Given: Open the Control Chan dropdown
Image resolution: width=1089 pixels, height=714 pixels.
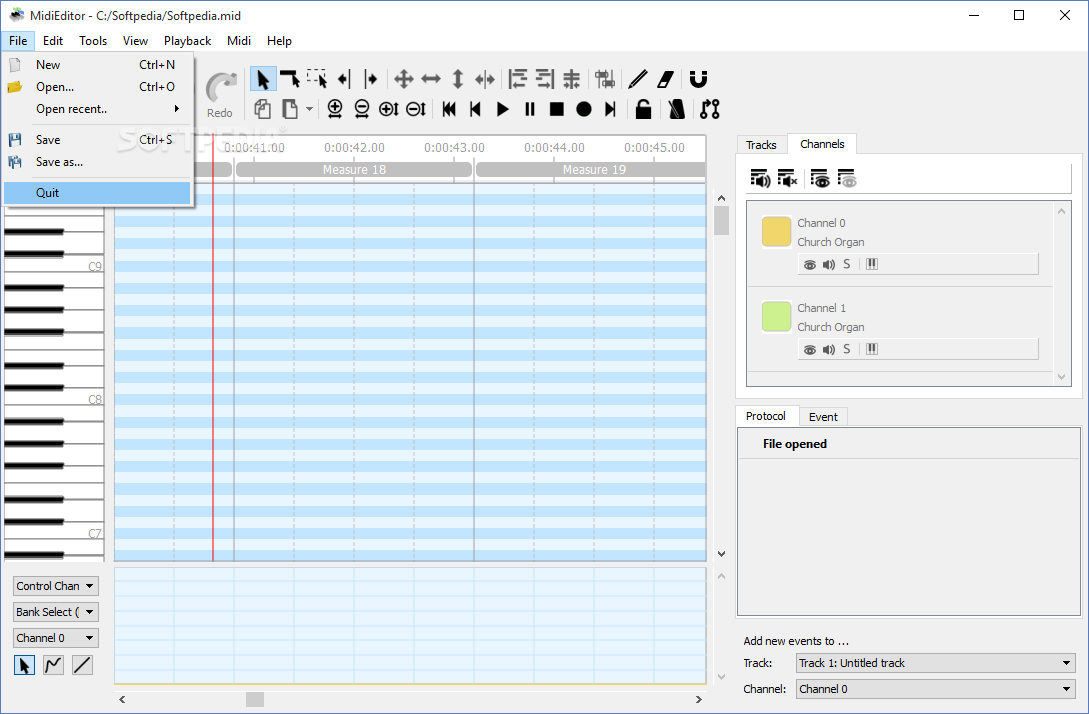Looking at the screenshot, I should pos(56,586).
